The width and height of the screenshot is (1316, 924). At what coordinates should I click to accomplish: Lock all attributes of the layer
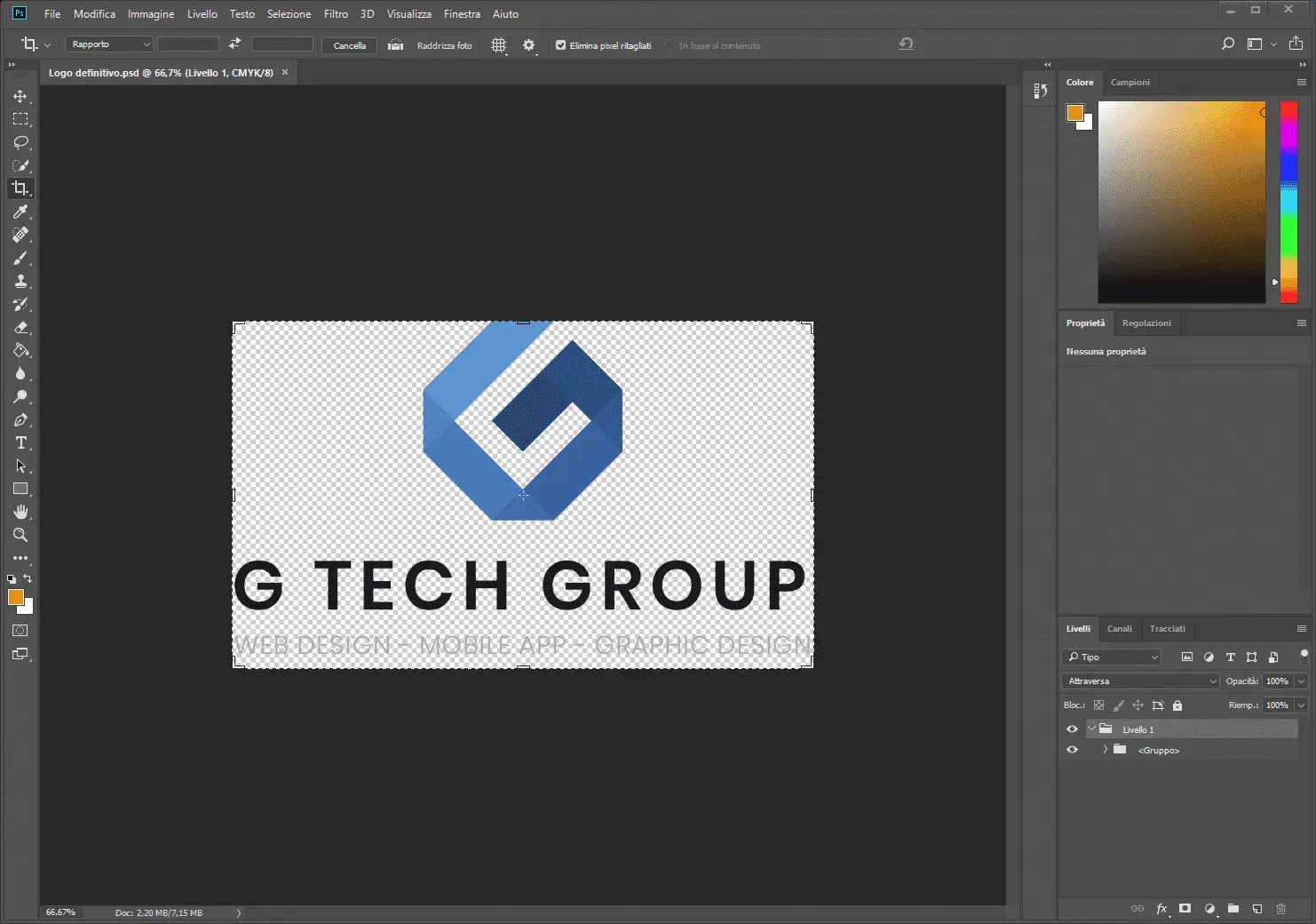coord(1177,705)
